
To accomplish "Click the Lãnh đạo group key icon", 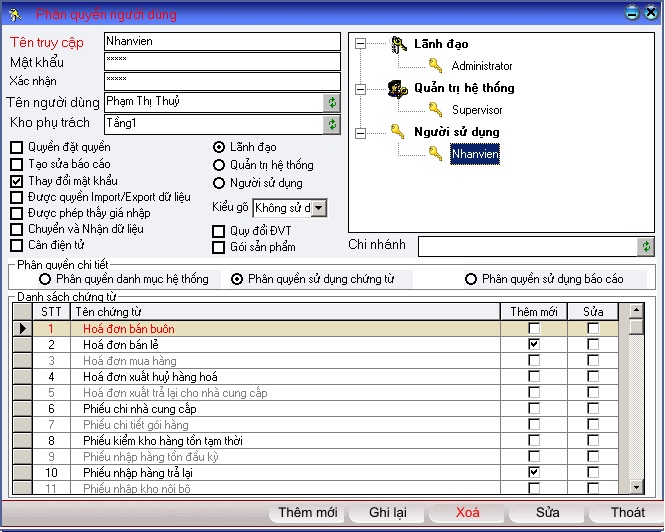I will click(x=398, y=44).
